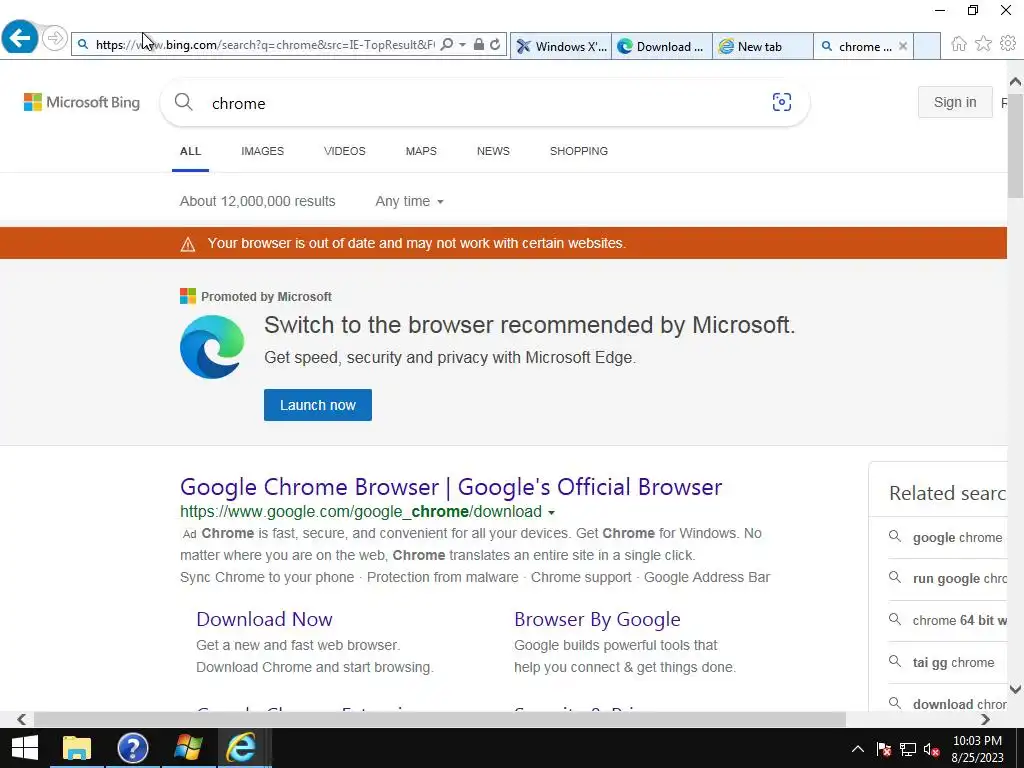Open the Download Now sublink
The height and width of the screenshot is (768, 1024).
click(264, 619)
